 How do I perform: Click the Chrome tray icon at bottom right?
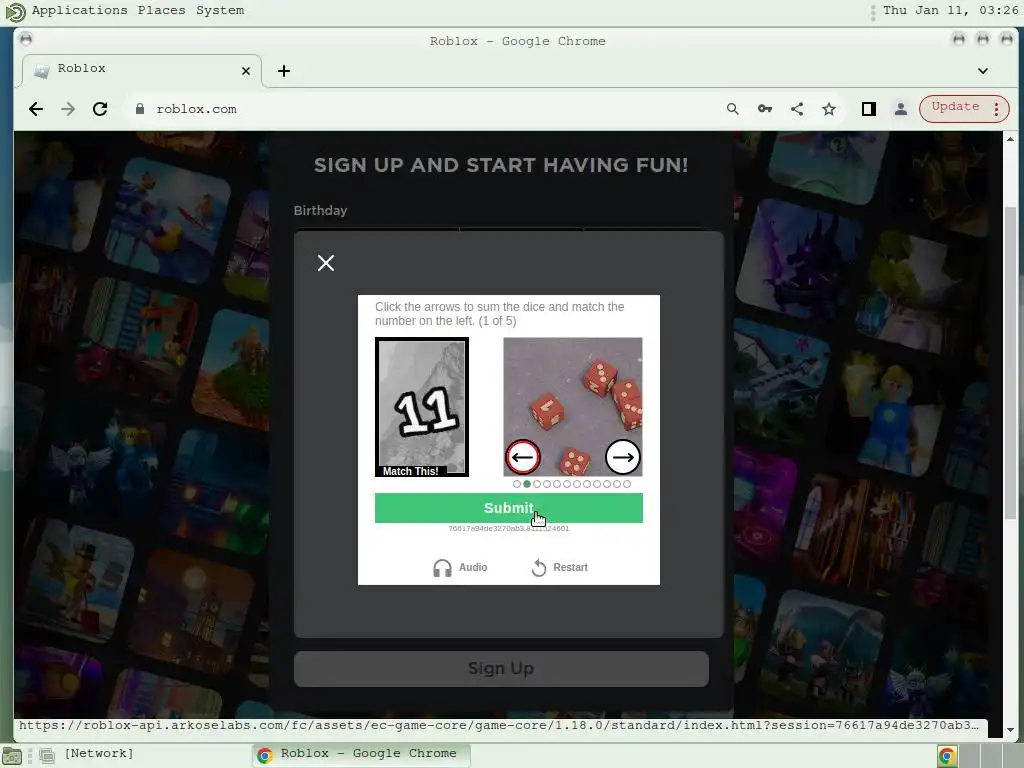coord(946,756)
